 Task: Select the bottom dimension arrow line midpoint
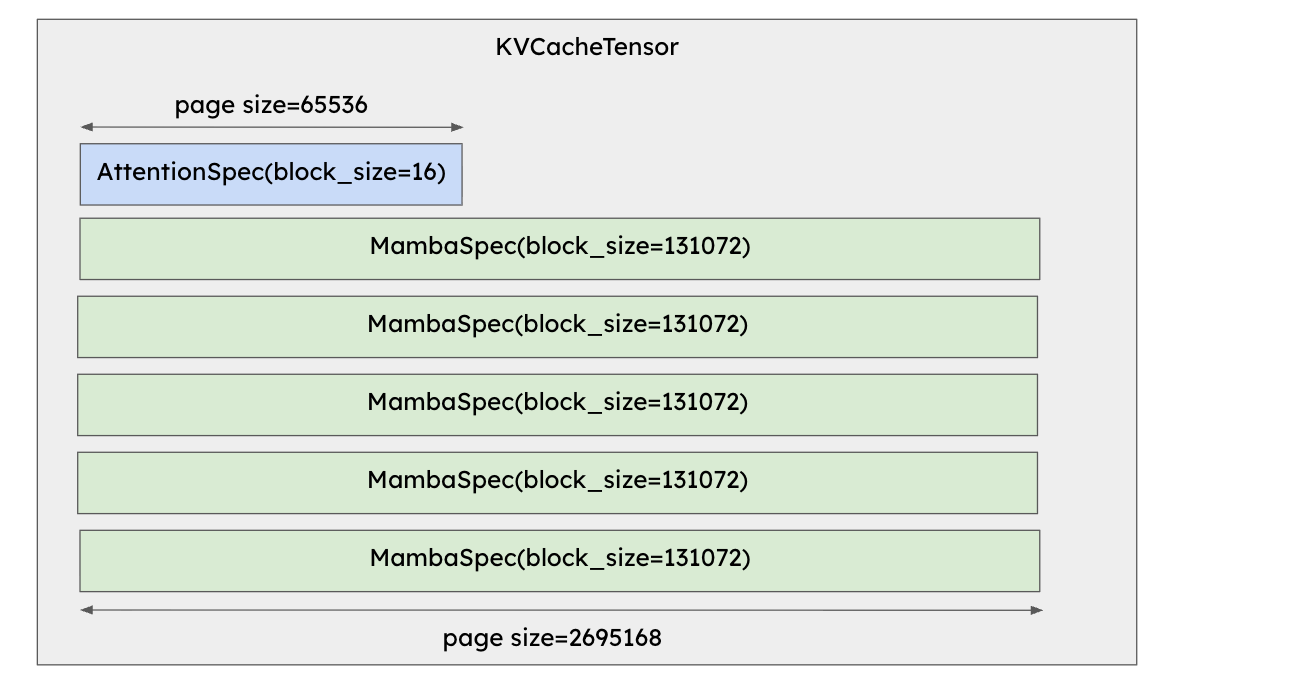pyautogui.click(x=561, y=610)
